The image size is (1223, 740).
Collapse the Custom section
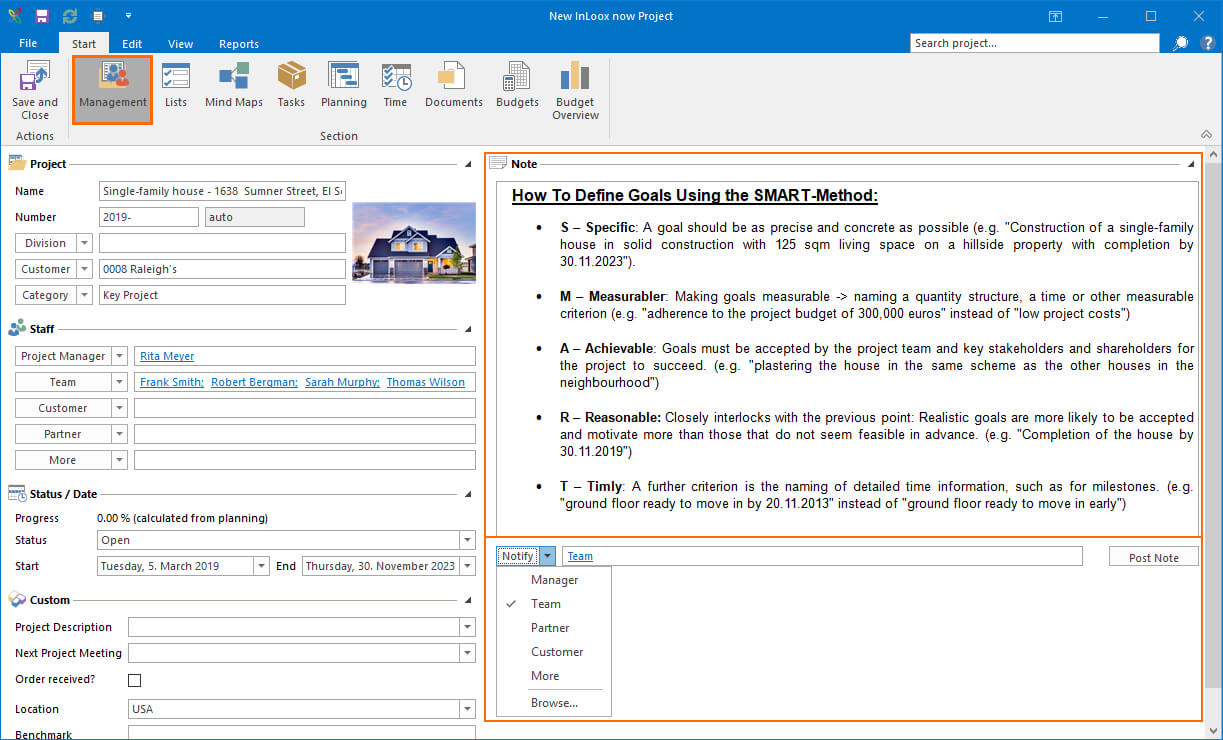point(466,600)
